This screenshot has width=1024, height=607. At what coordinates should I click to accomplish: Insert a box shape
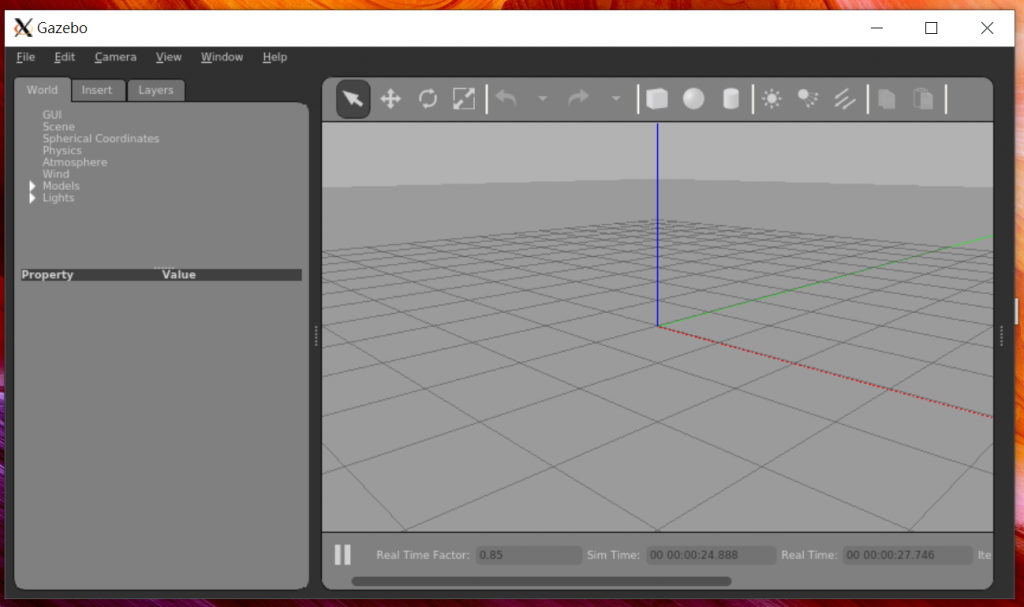point(657,99)
